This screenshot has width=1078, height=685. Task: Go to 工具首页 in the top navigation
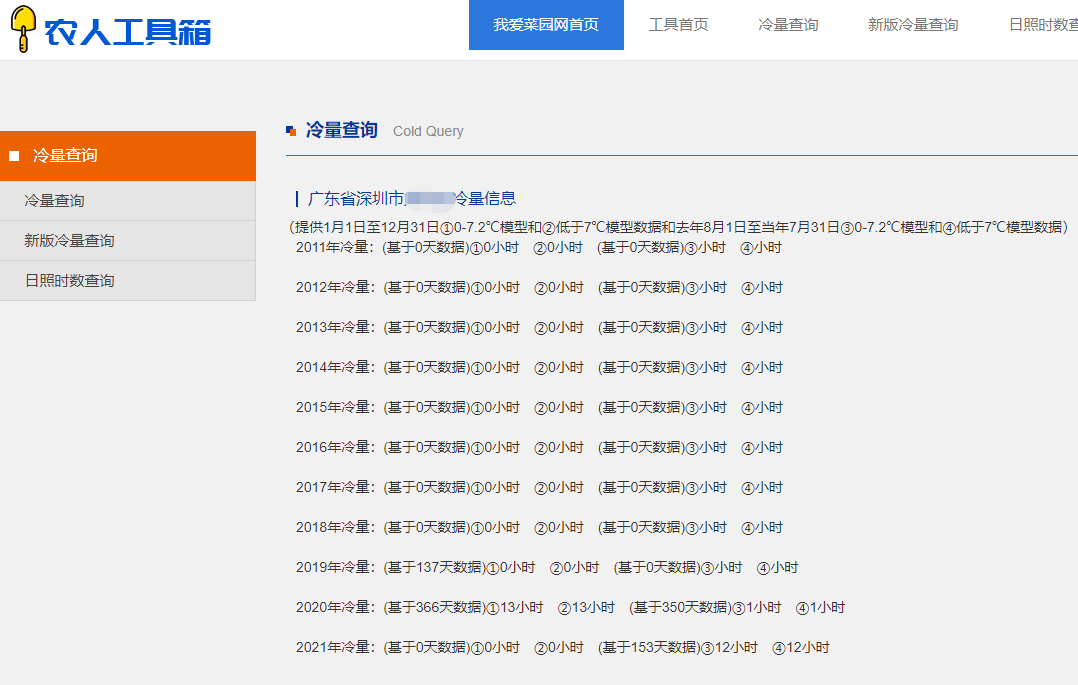pyautogui.click(x=678, y=25)
